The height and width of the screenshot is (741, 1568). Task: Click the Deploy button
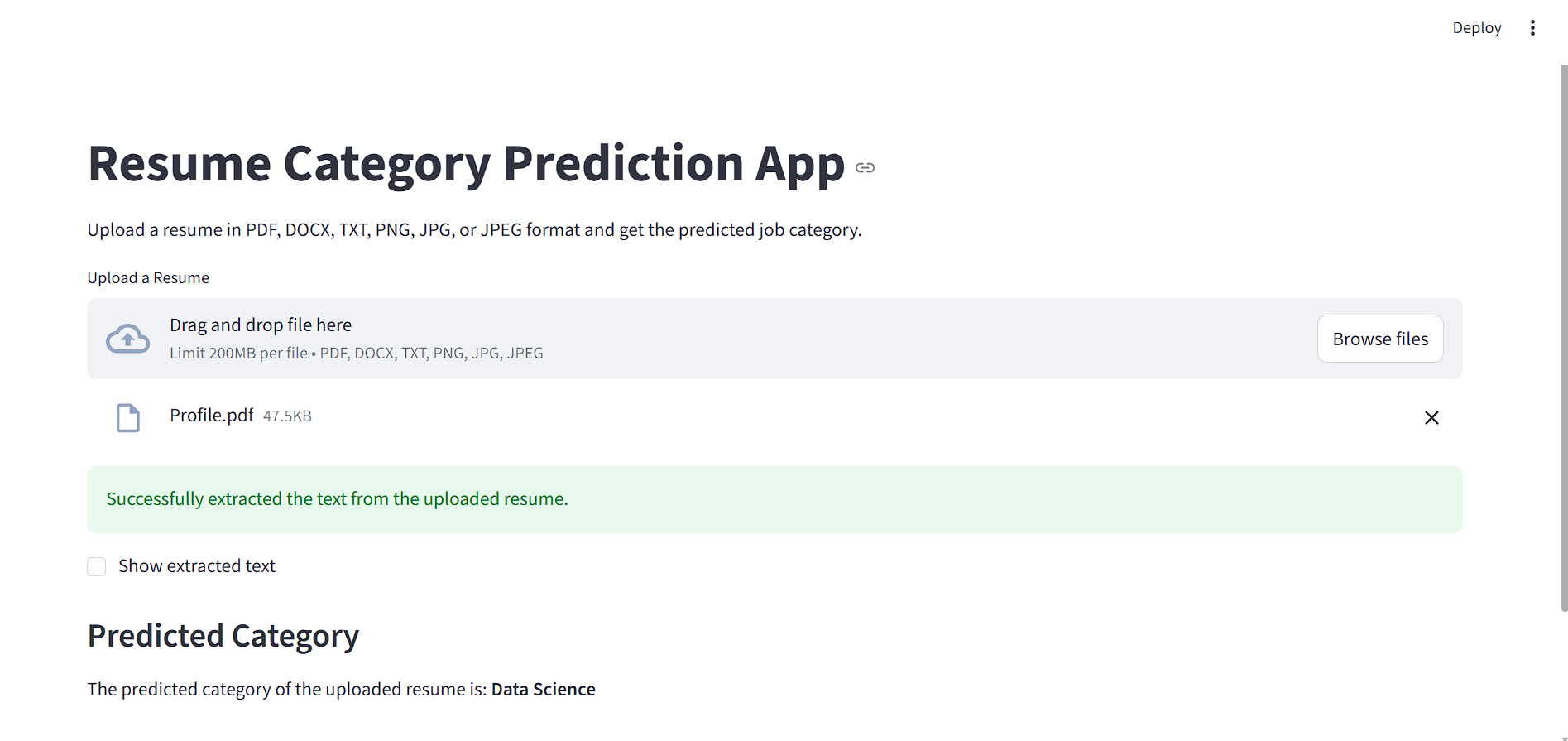coord(1476,28)
